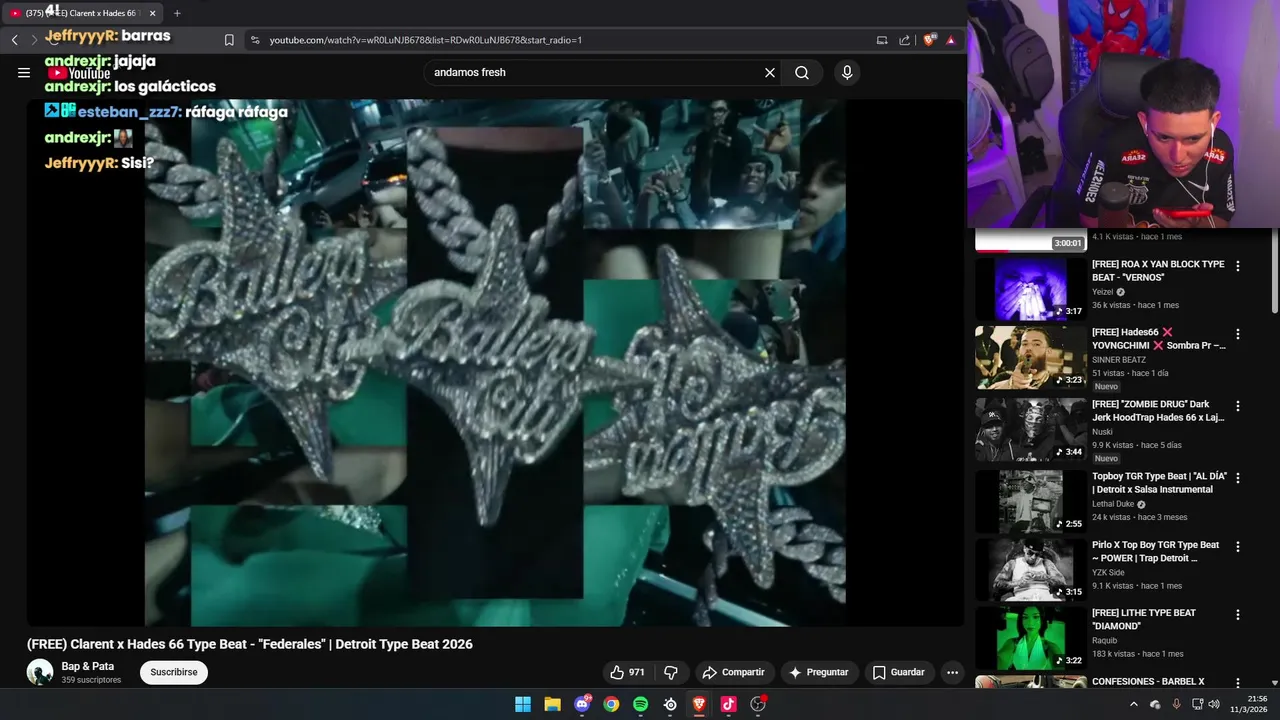Open volume control in system tray
This screenshot has height=720, width=1280.
1214,704
